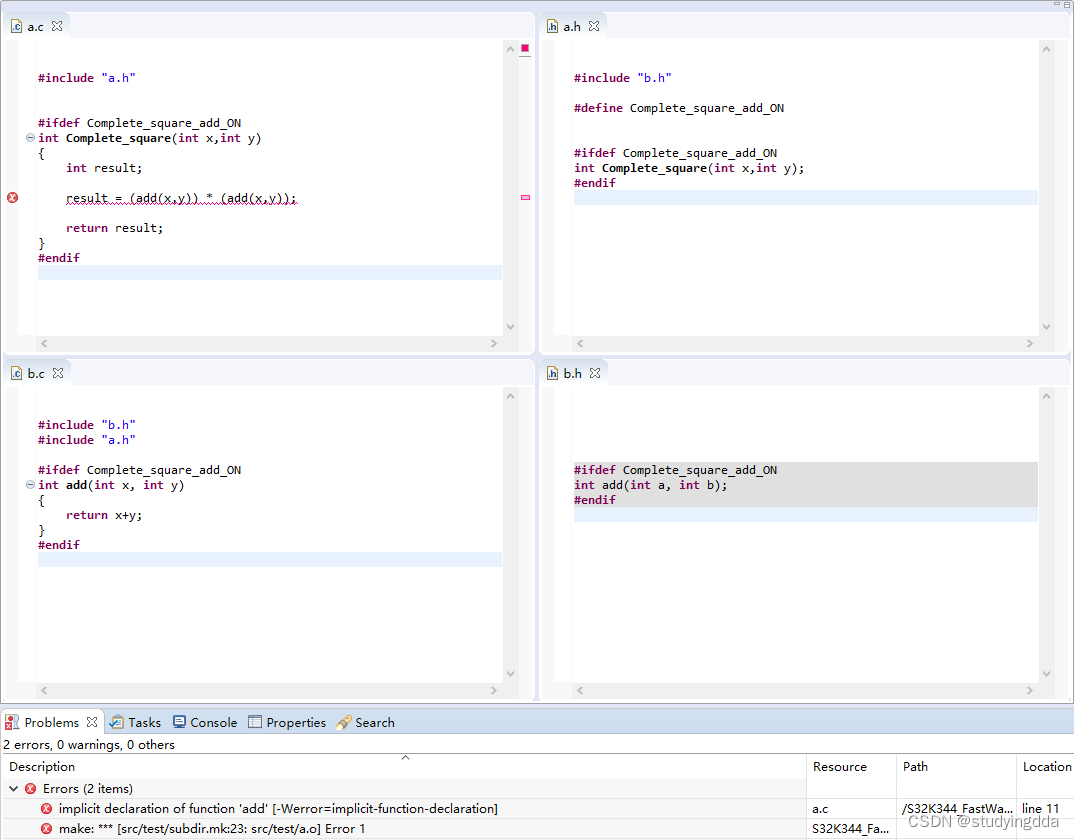Click the Problems view icon
This screenshot has height=840, width=1074.
click(12, 722)
